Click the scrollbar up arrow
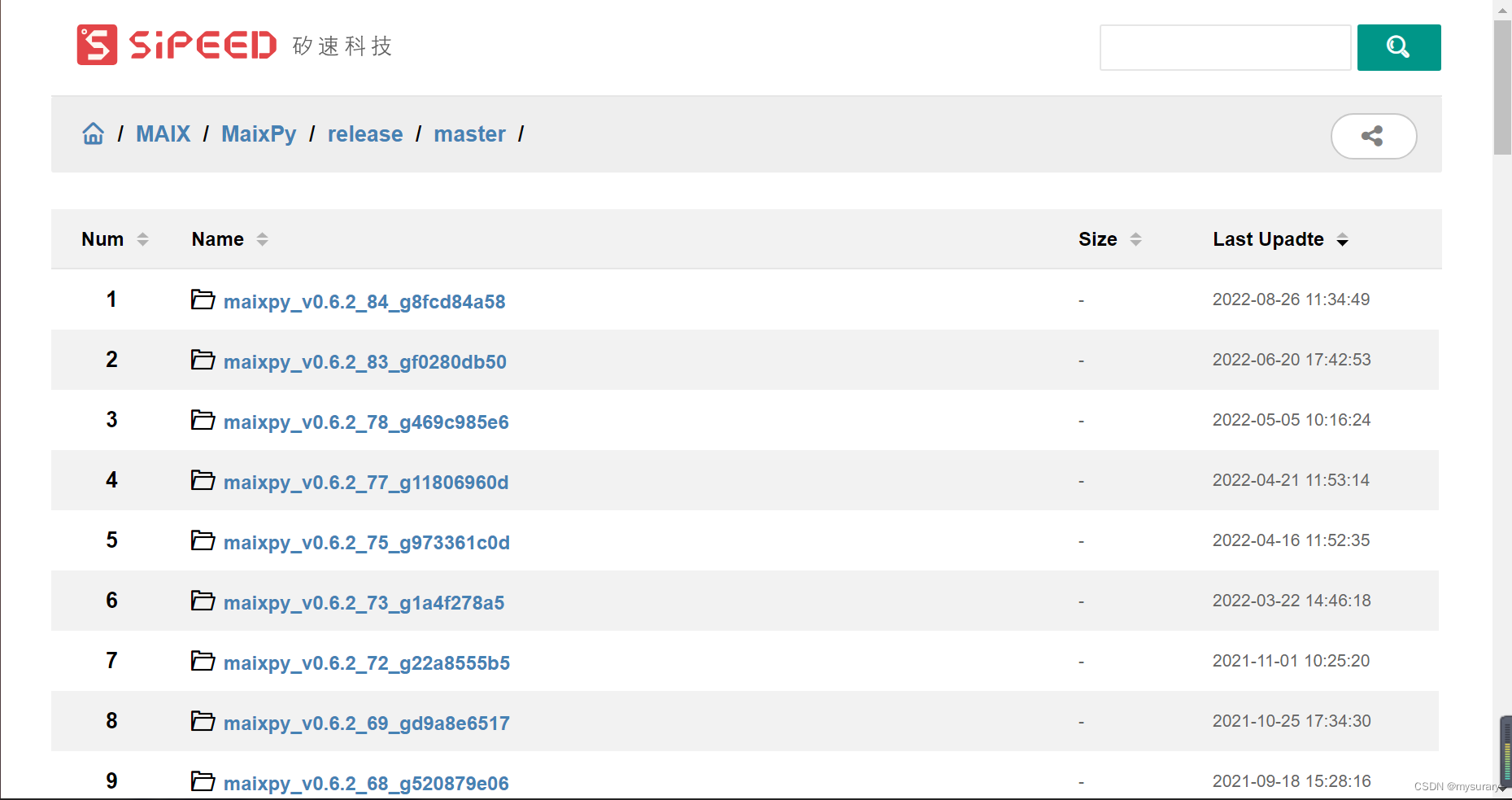1512x800 pixels. click(x=1502, y=10)
